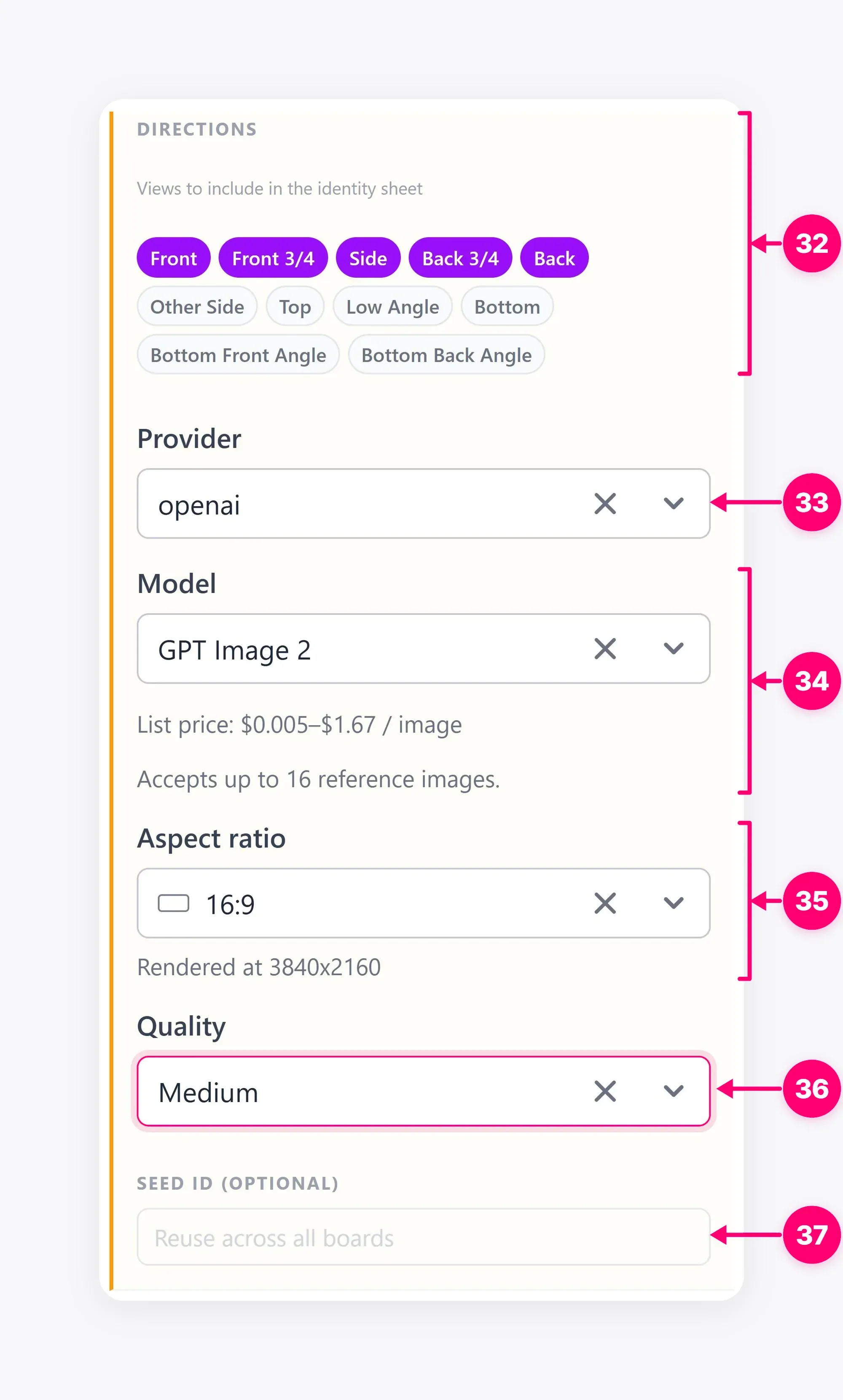Click Views to include in identity sheet text

pyautogui.click(x=279, y=188)
